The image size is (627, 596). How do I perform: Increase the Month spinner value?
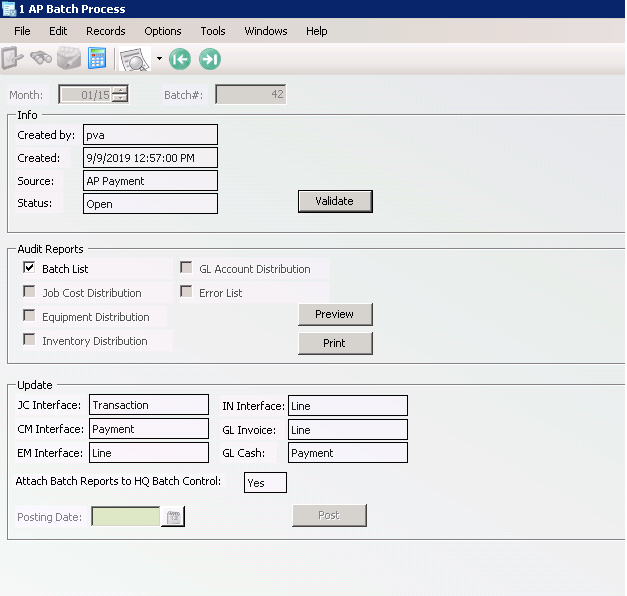coord(120,90)
